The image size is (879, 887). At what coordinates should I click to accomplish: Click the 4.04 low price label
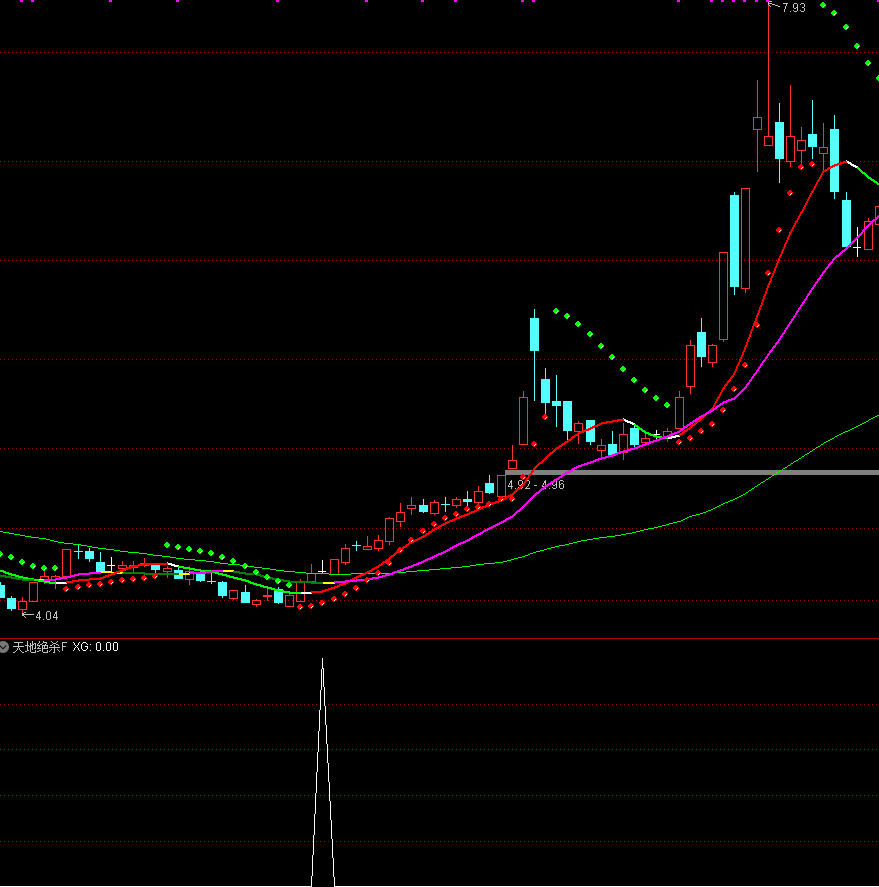[47, 616]
